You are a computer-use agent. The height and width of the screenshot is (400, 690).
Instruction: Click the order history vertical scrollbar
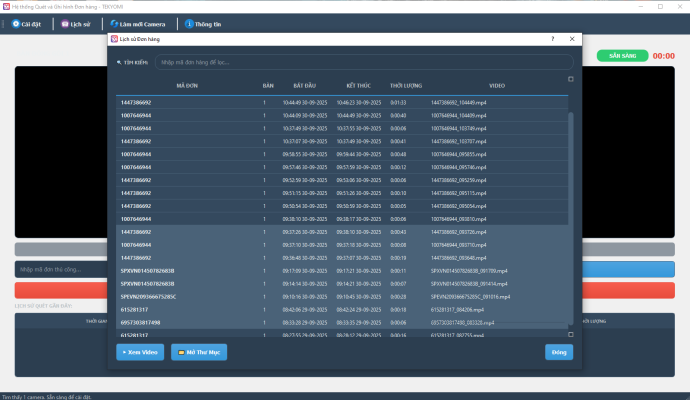571,200
